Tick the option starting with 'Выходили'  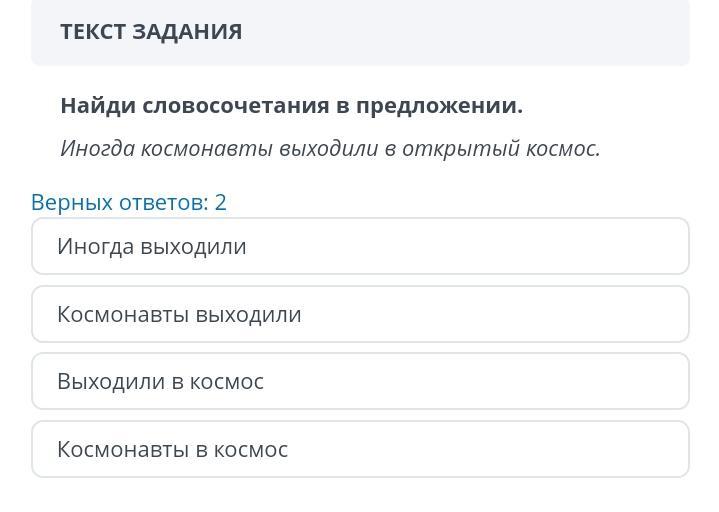point(360,381)
